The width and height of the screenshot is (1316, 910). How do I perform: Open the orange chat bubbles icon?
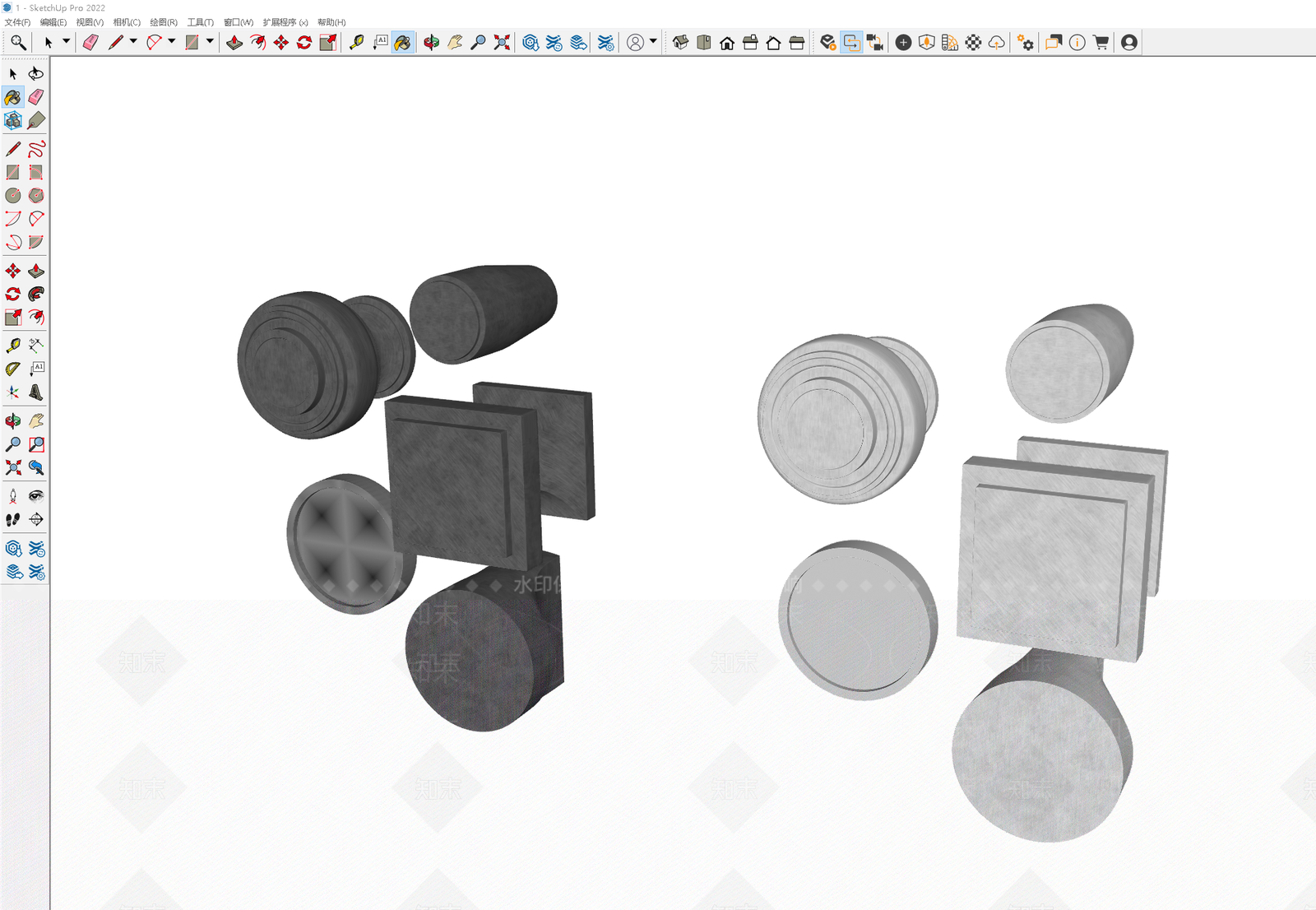point(1054,42)
